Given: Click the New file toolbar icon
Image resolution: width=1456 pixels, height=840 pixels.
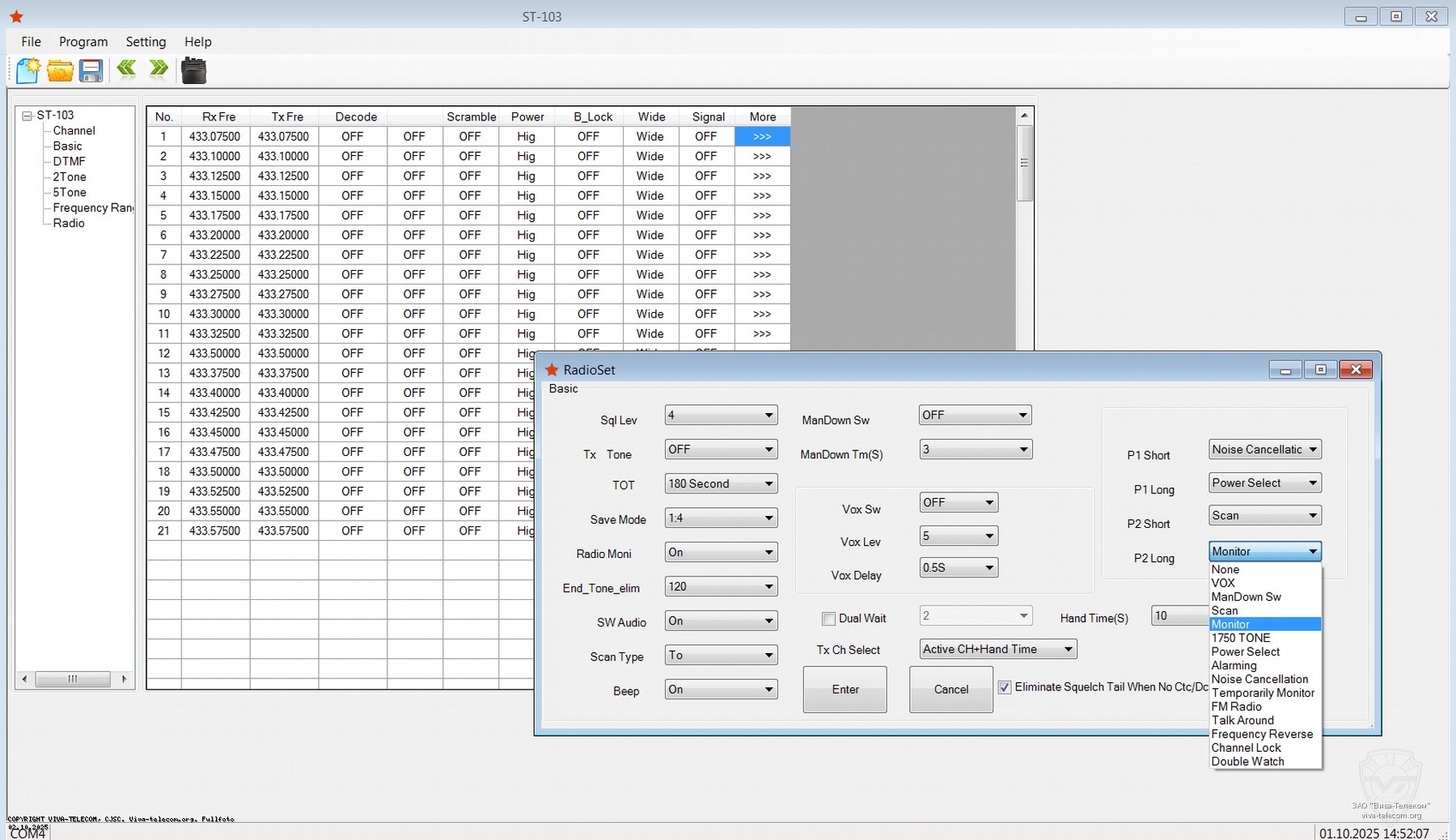Looking at the screenshot, I should (28, 71).
